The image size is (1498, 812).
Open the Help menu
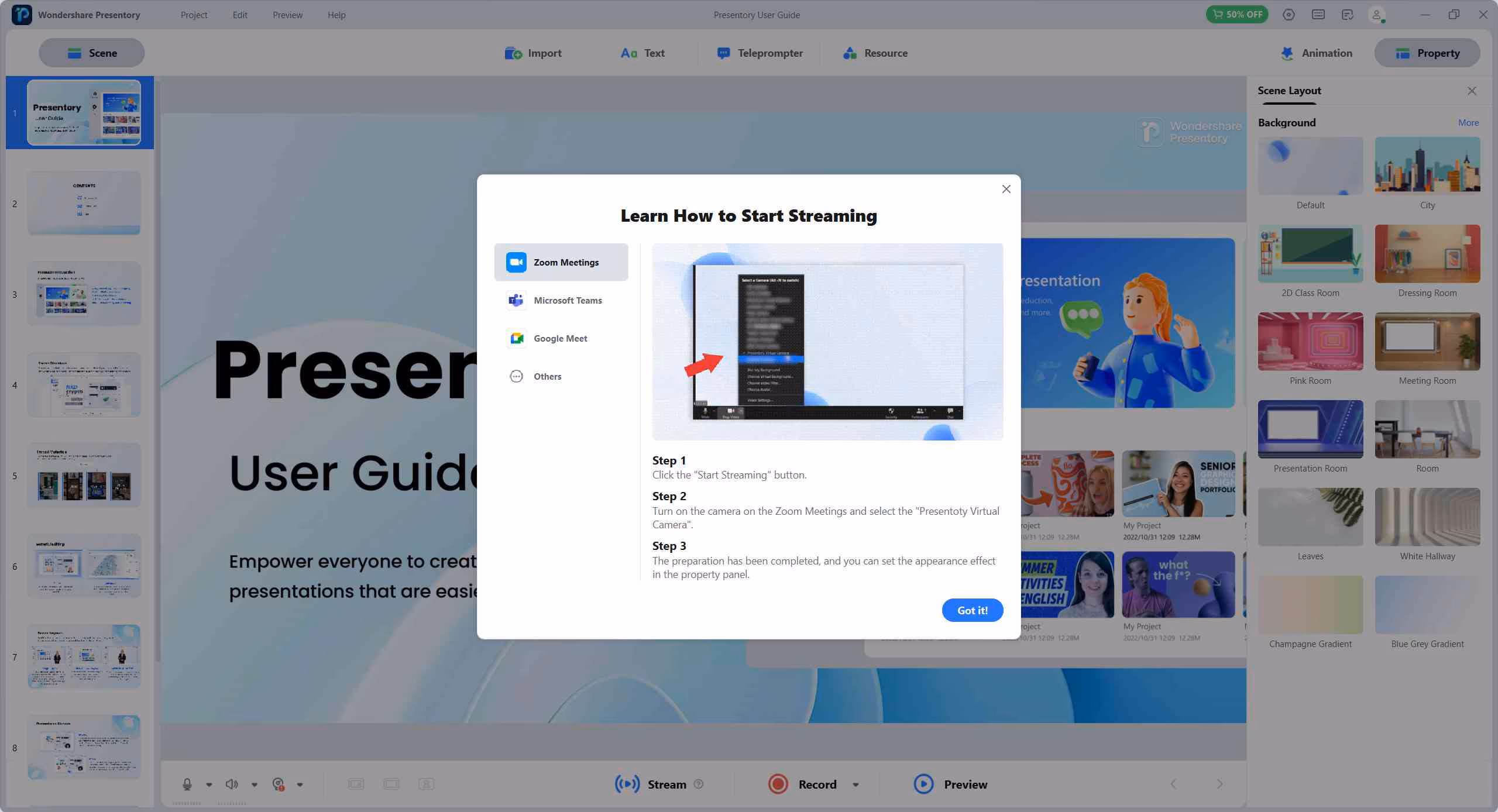tap(336, 15)
